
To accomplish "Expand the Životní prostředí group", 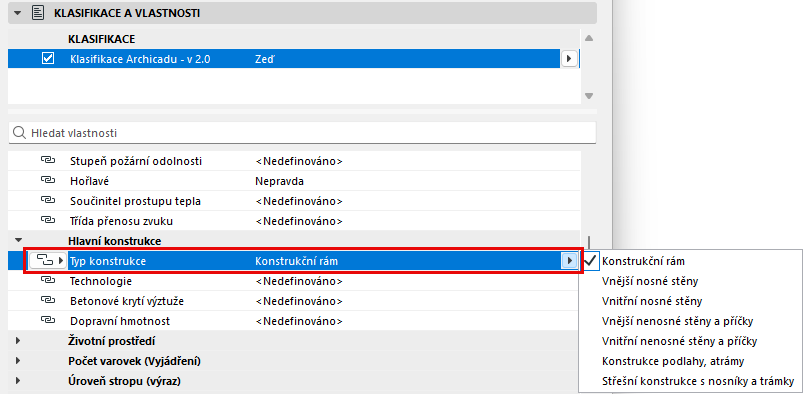I will pyautogui.click(x=19, y=341).
